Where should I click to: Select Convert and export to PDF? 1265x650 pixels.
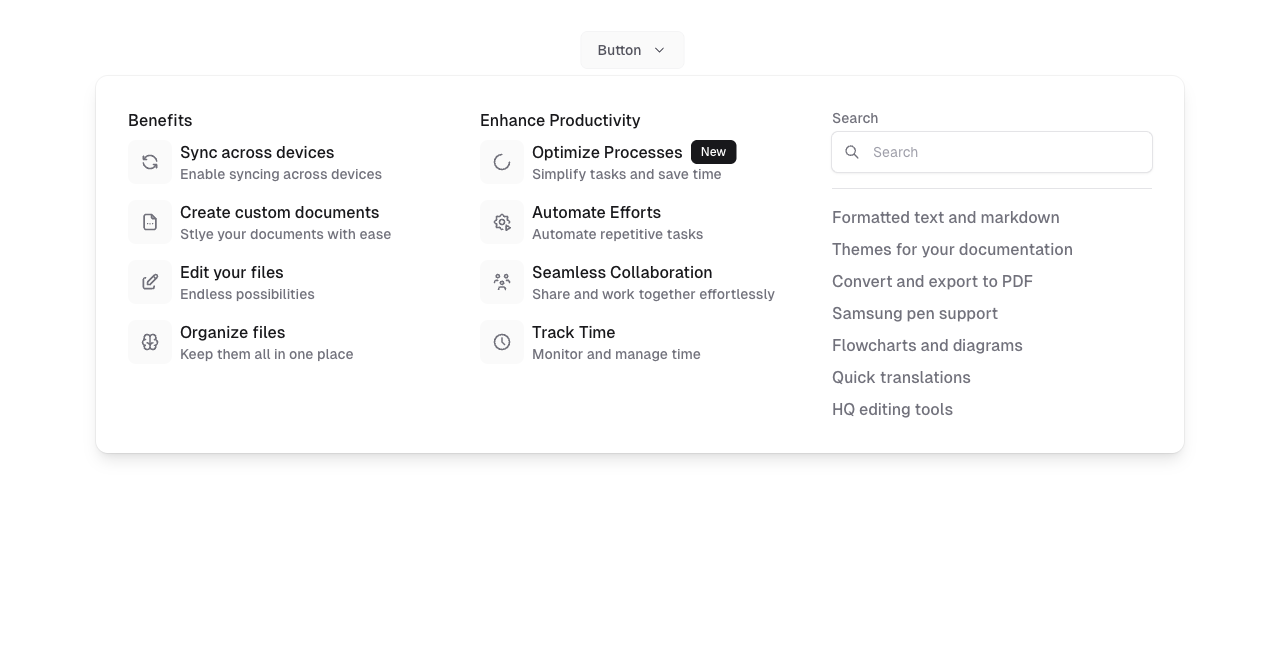[932, 281]
